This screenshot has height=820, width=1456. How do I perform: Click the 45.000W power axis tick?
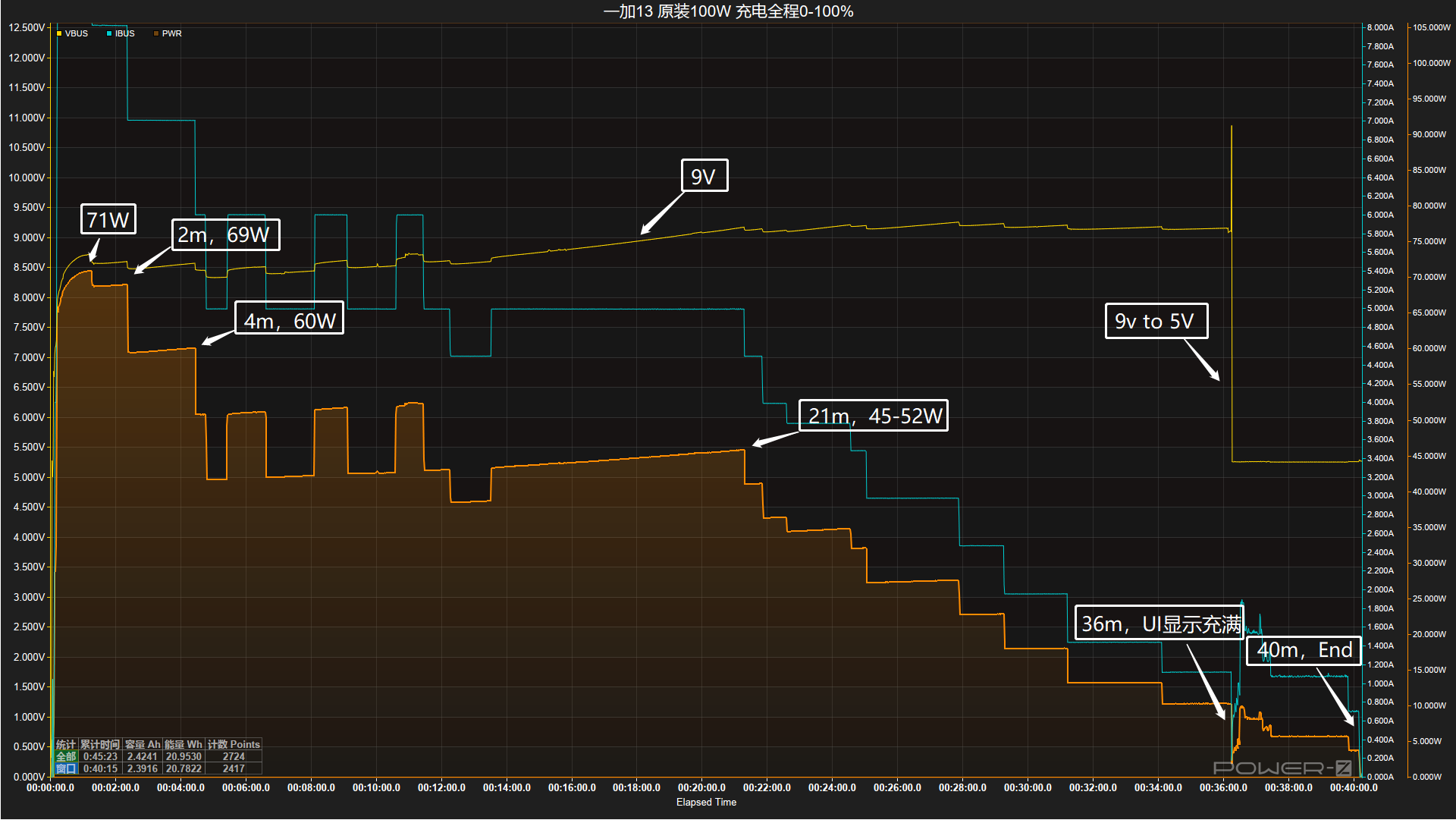1429,456
